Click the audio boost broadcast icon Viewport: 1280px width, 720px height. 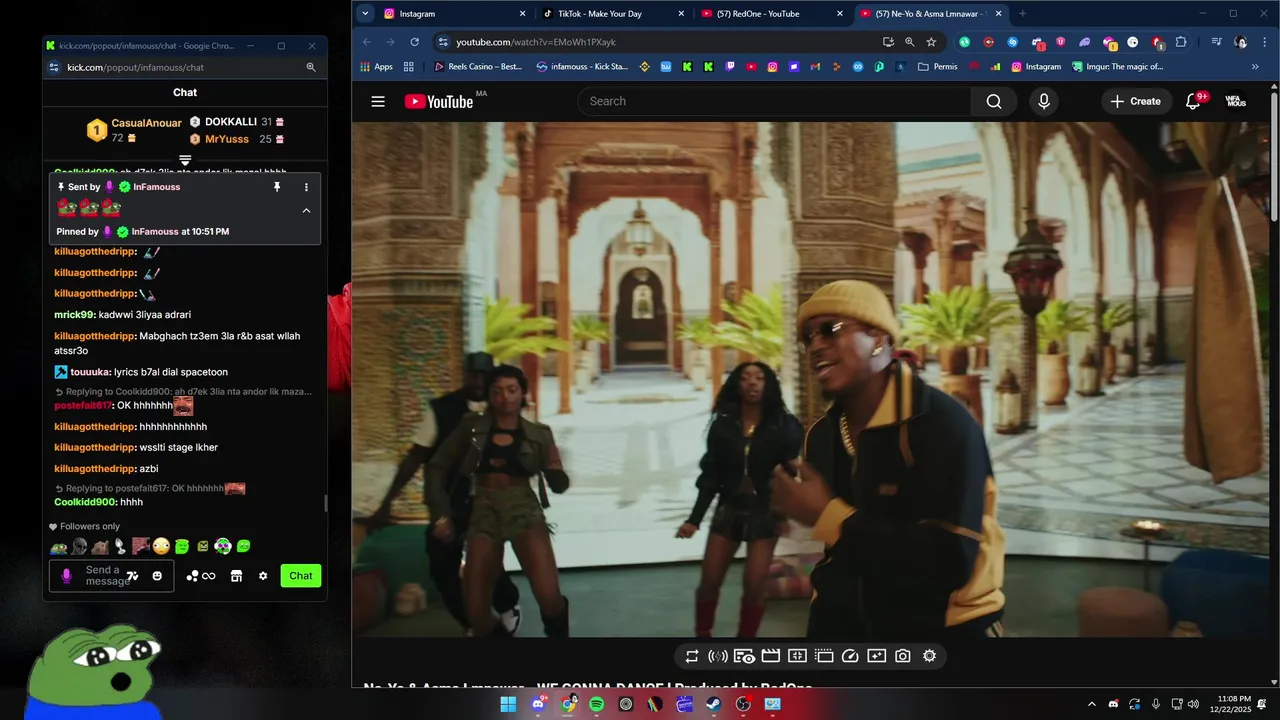point(718,656)
